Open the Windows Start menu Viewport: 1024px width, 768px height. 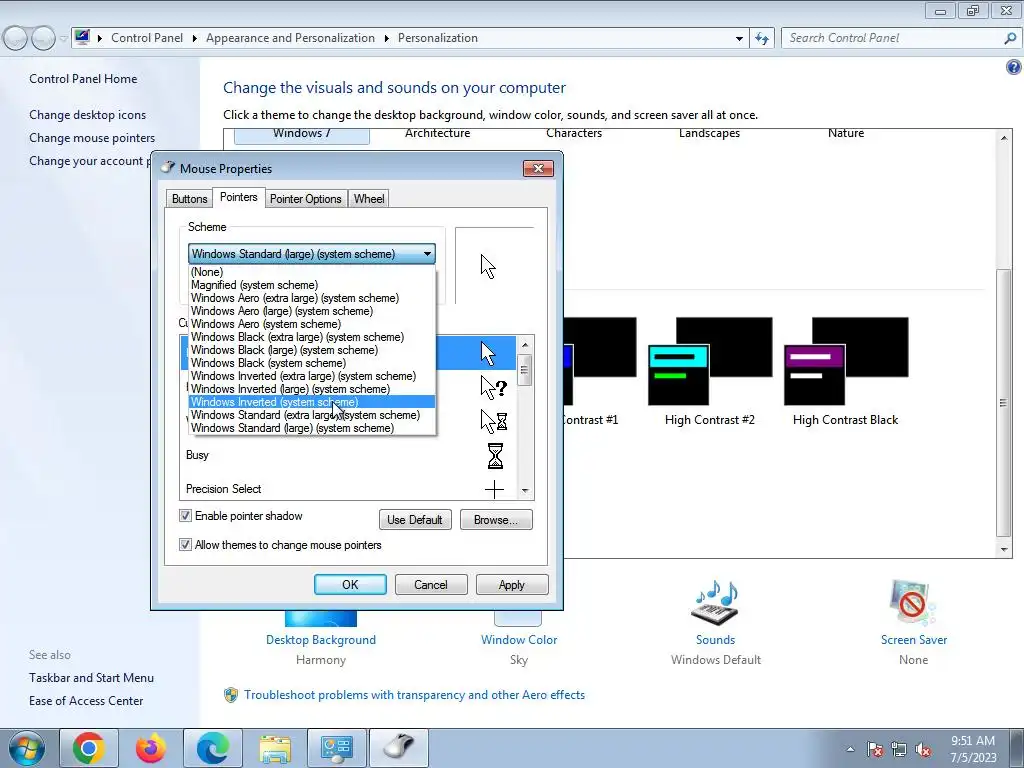pos(26,748)
